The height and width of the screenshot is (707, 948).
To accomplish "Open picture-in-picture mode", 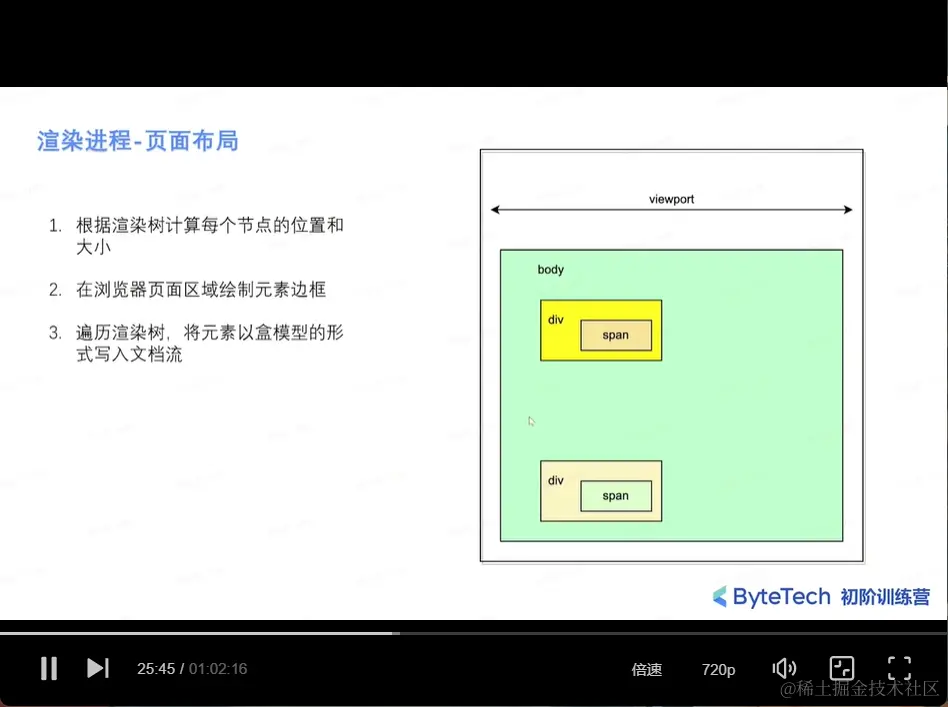I will tap(842, 668).
